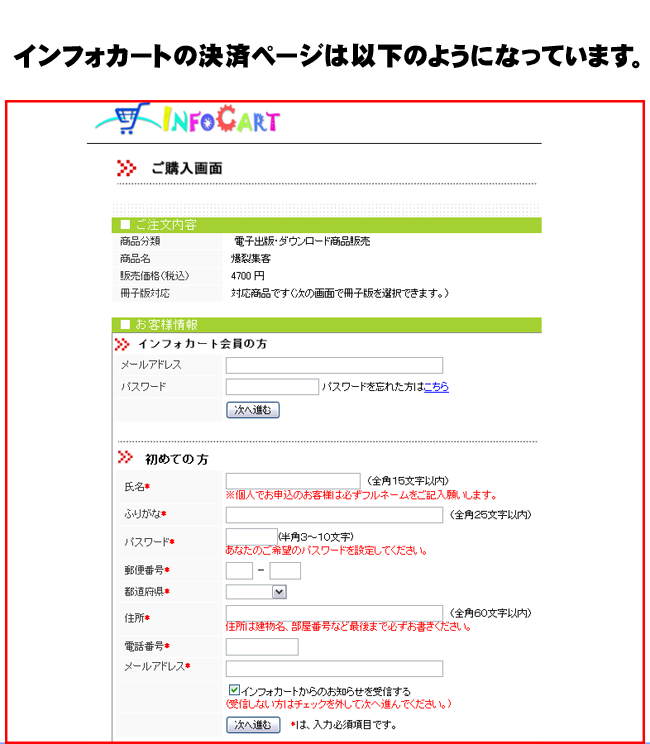Click the (半角3〜10文字) hint text
The height and width of the screenshot is (744, 650).
pyautogui.click(x=316, y=537)
